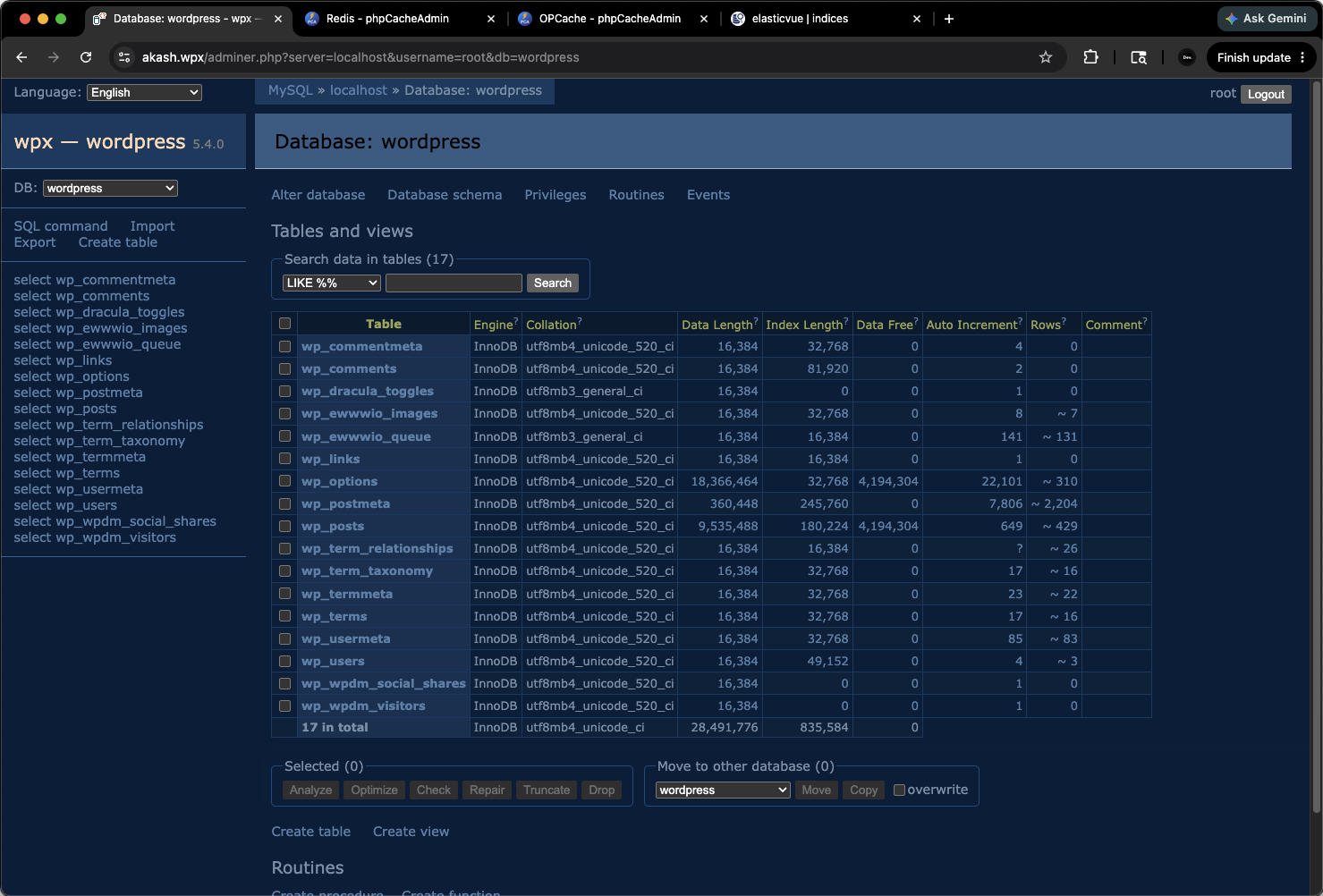The image size is (1323, 896).
Task: Click Create table in the sidebar
Action: (x=117, y=242)
